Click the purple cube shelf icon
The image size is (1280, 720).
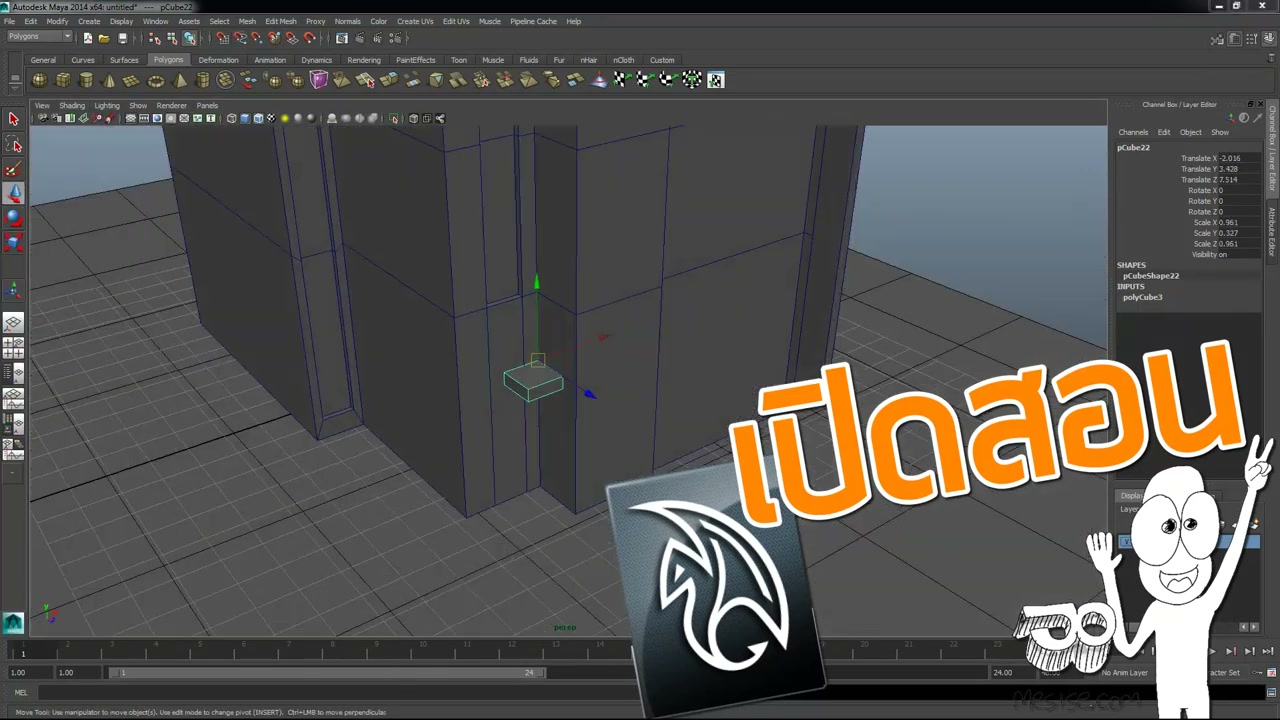[319, 80]
